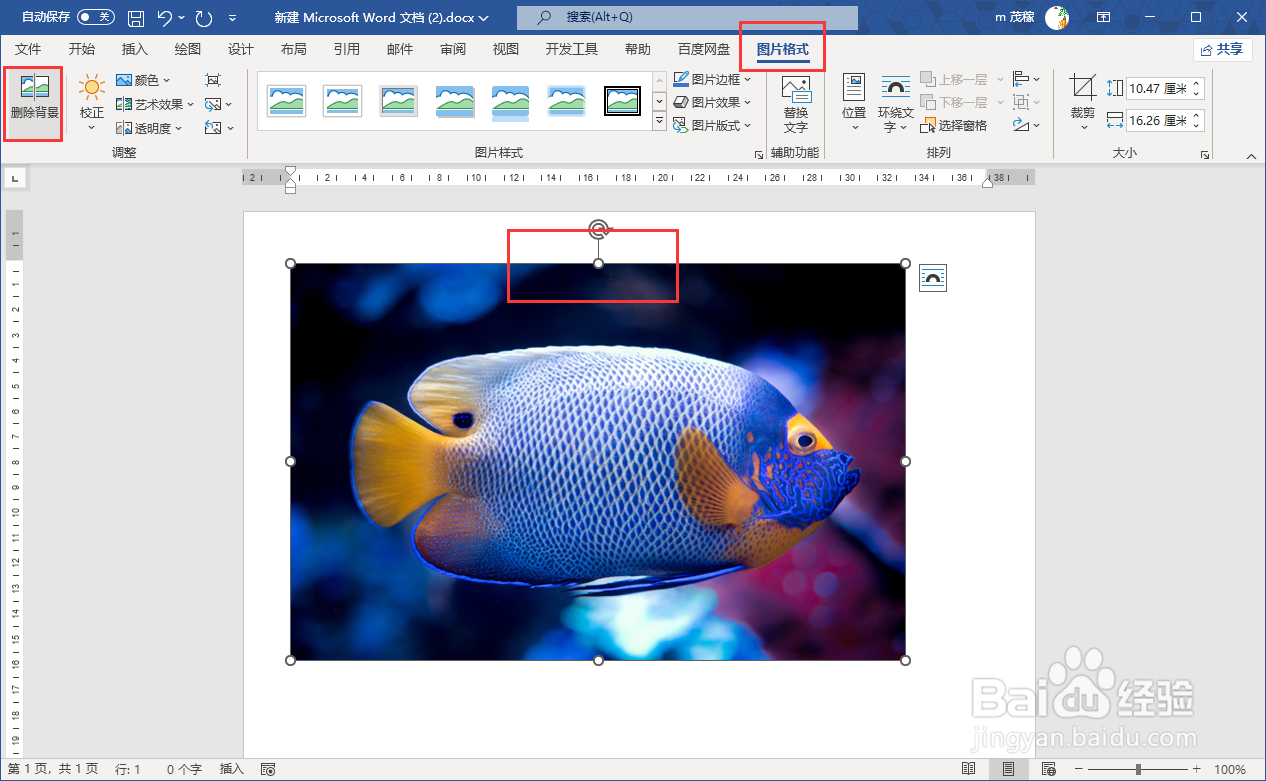
Task: Open the Color (颜色) dropdown
Action: [x=143, y=80]
